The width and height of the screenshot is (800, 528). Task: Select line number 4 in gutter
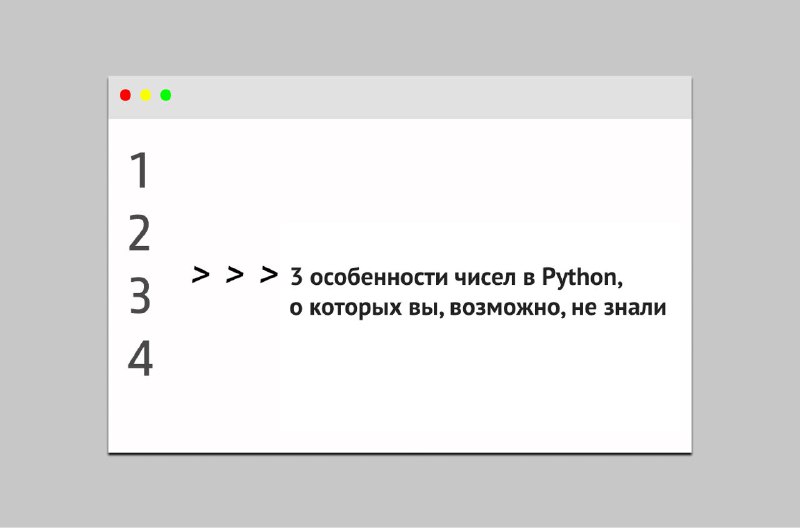click(140, 359)
